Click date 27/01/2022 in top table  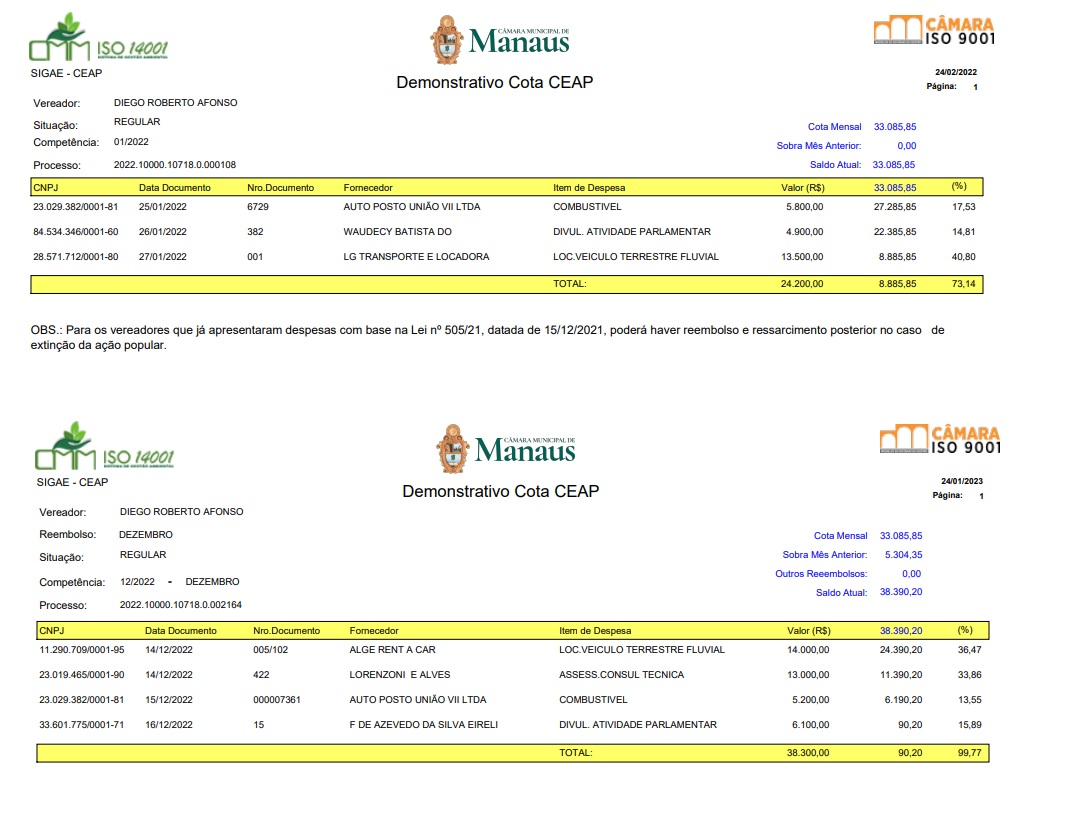click(163, 257)
